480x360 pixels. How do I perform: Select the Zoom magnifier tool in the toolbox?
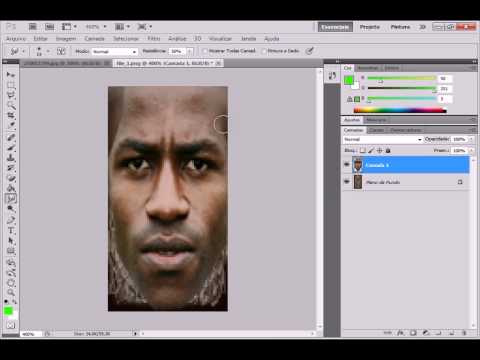(11, 293)
